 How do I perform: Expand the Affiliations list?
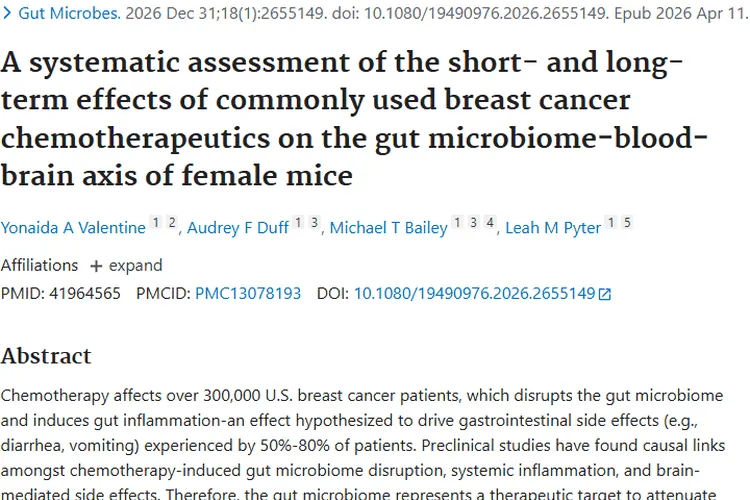pyautogui.click(x=126, y=266)
